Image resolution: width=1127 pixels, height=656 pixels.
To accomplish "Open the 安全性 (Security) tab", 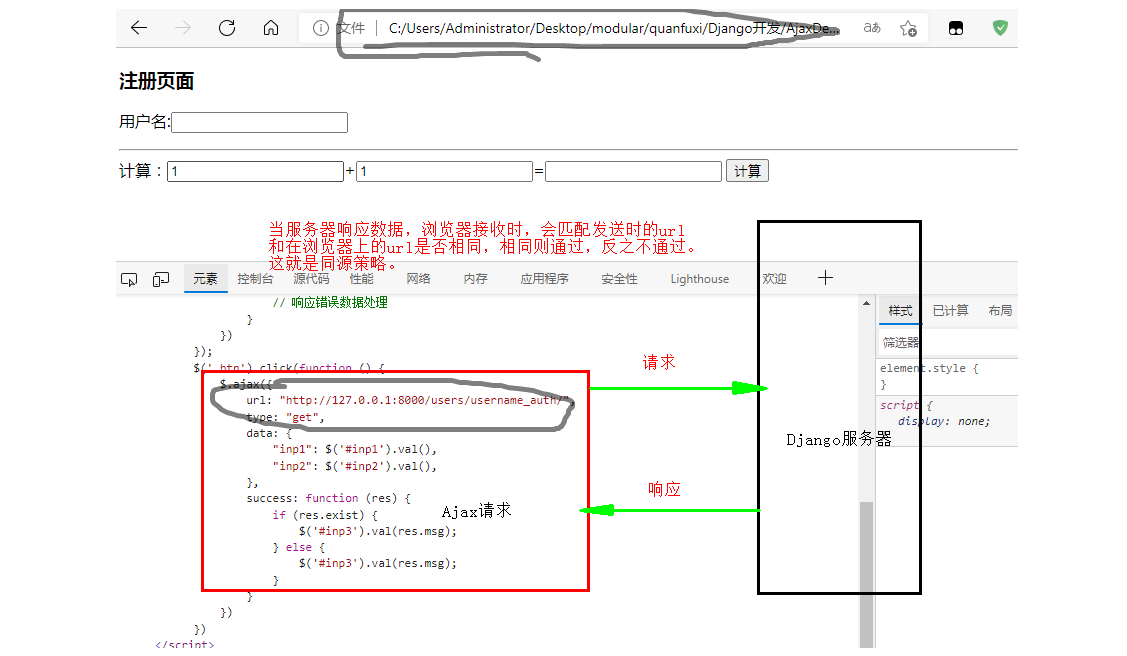I will [x=619, y=279].
